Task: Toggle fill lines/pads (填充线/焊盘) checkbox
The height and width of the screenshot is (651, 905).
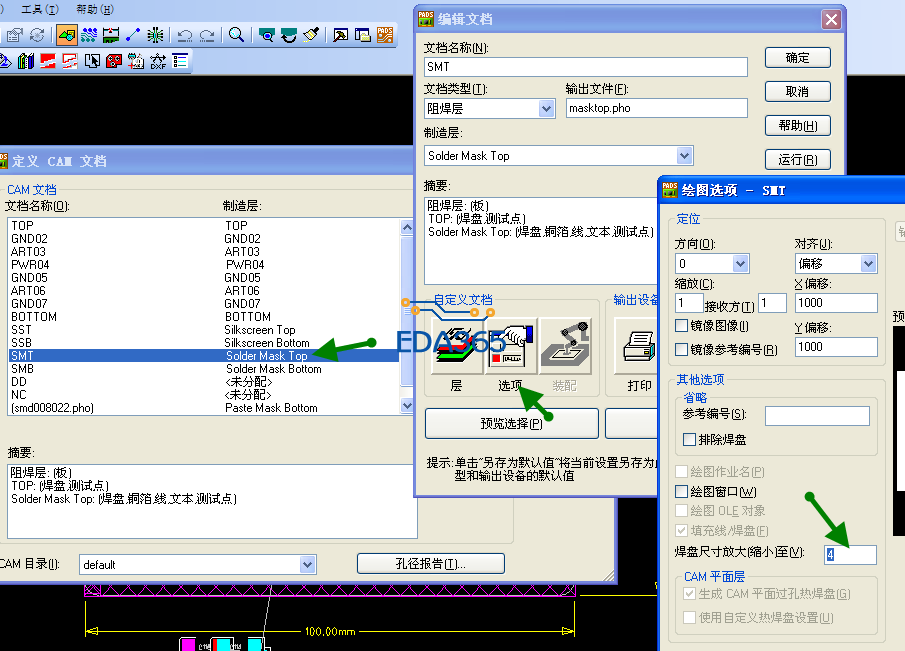Action: (682, 530)
